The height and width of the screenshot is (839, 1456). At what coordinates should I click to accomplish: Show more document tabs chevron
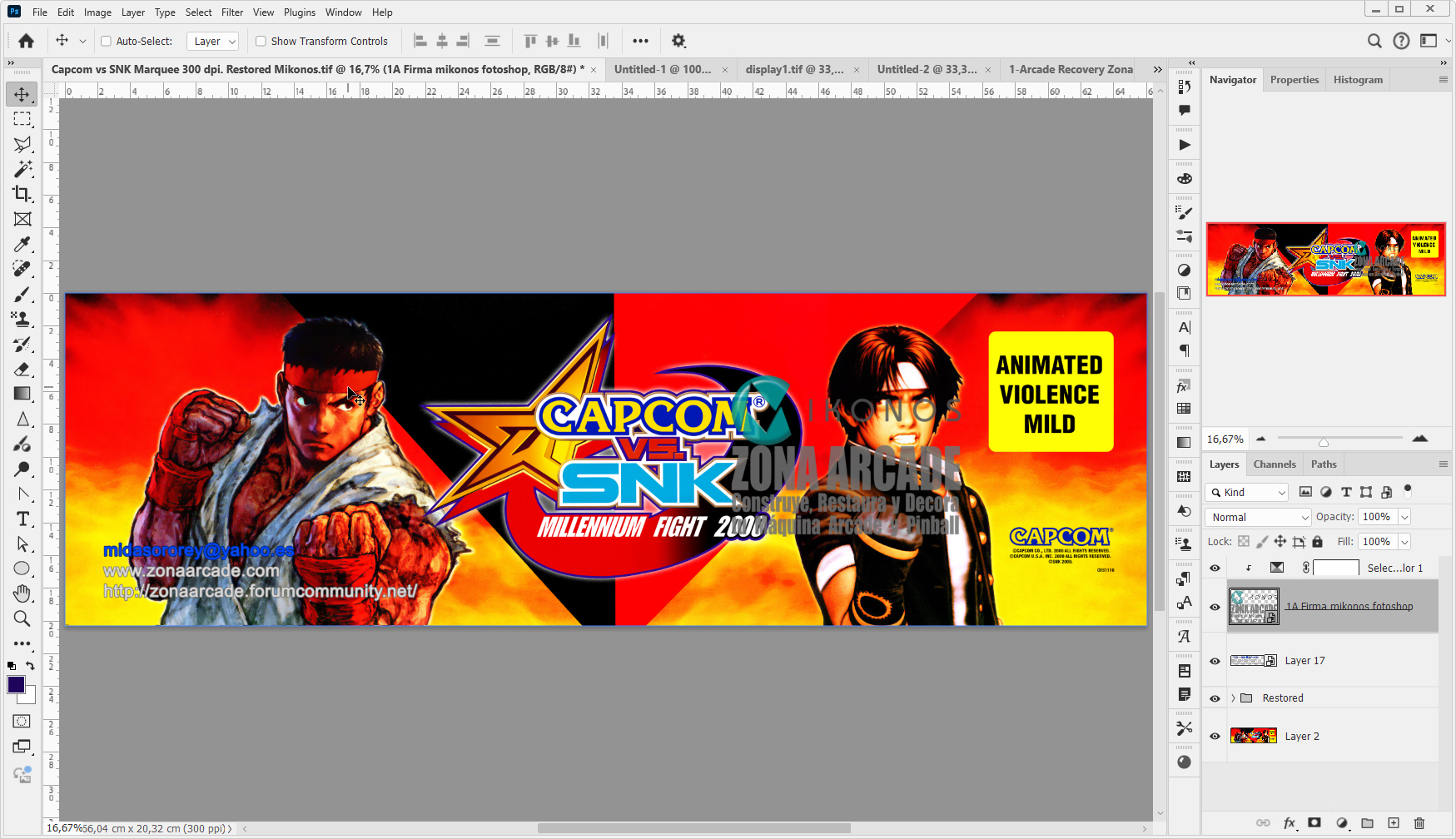click(x=1157, y=69)
